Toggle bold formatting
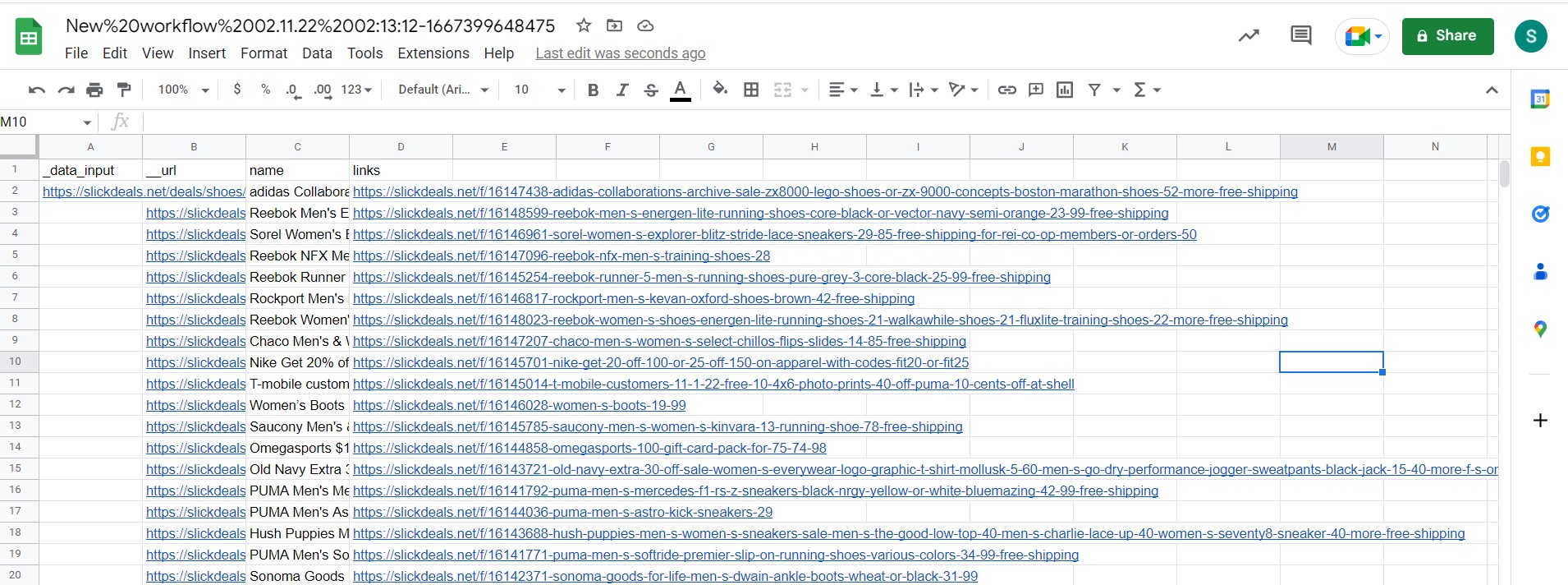The image size is (1568, 585). (x=593, y=90)
